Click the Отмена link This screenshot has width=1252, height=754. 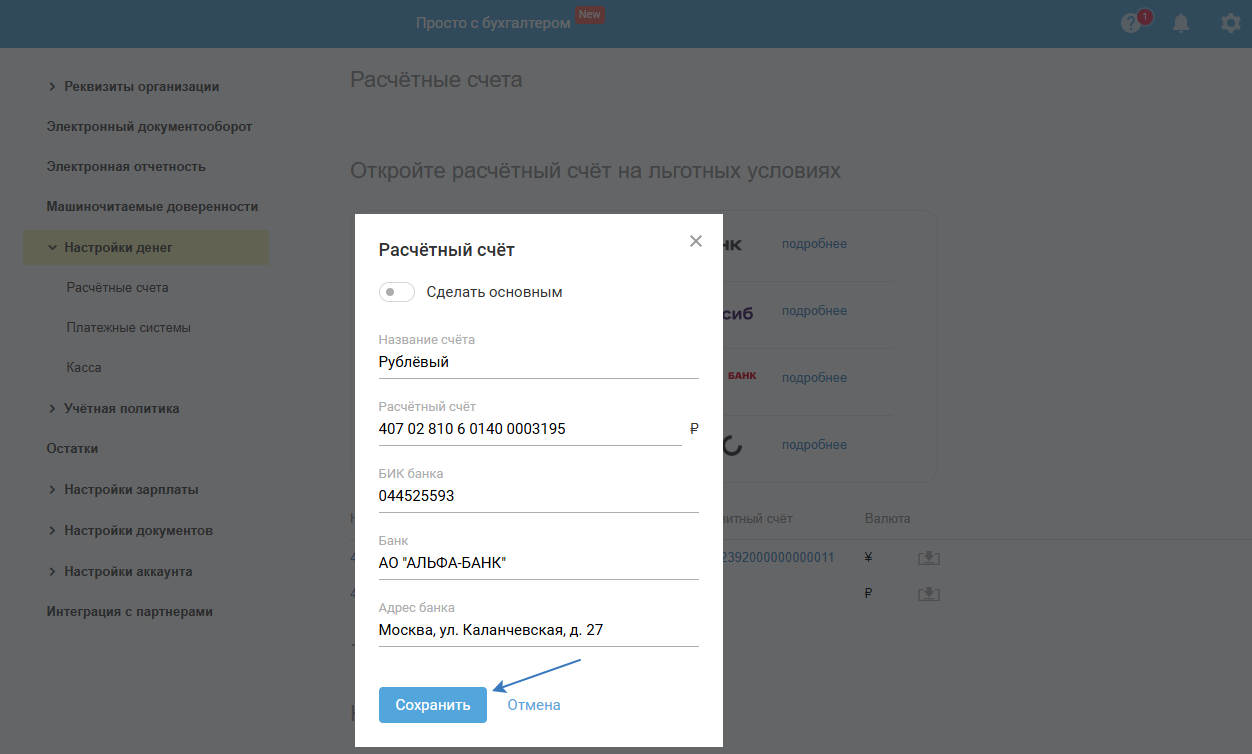pyautogui.click(x=534, y=705)
